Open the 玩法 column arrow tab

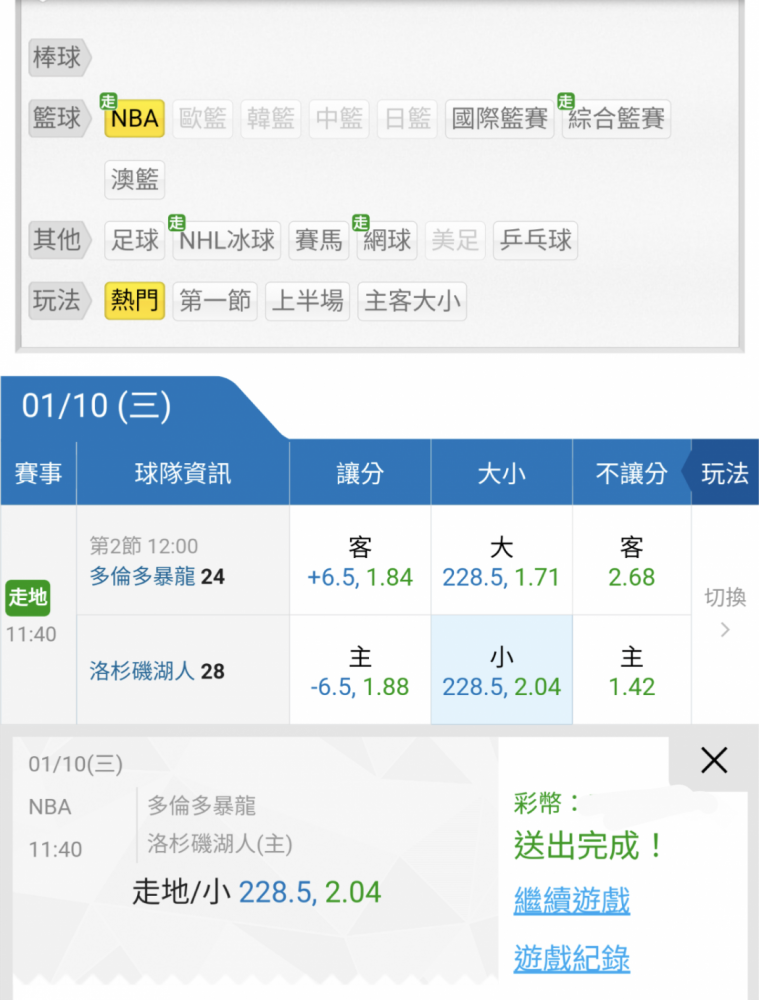[x=721, y=473]
